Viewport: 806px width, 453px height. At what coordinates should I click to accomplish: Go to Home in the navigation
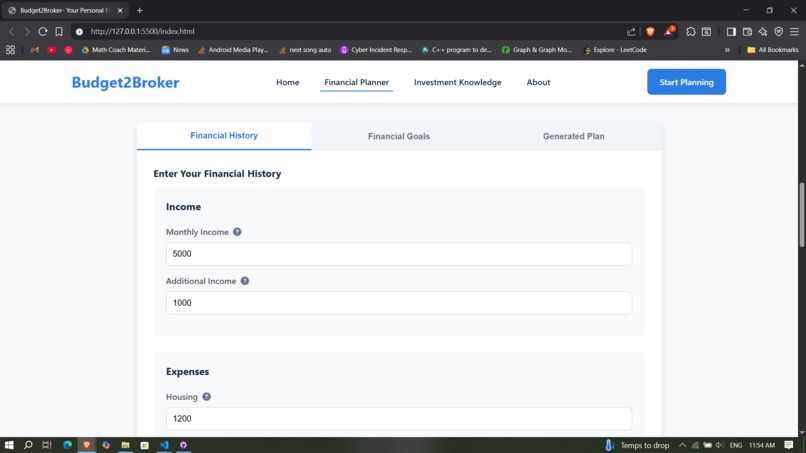[x=287, y=82]
